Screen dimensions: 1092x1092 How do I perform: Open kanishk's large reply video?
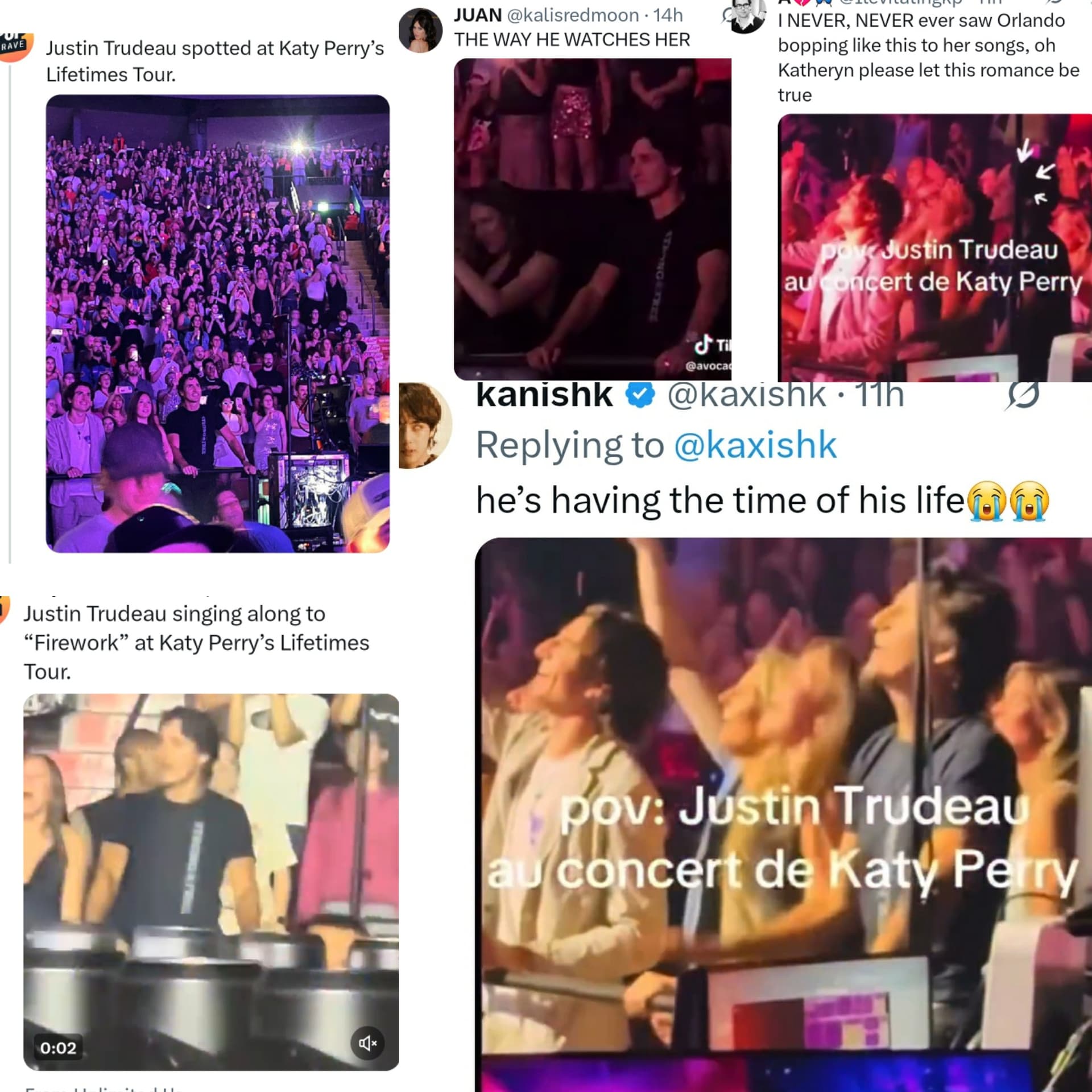tap(783, 814)
